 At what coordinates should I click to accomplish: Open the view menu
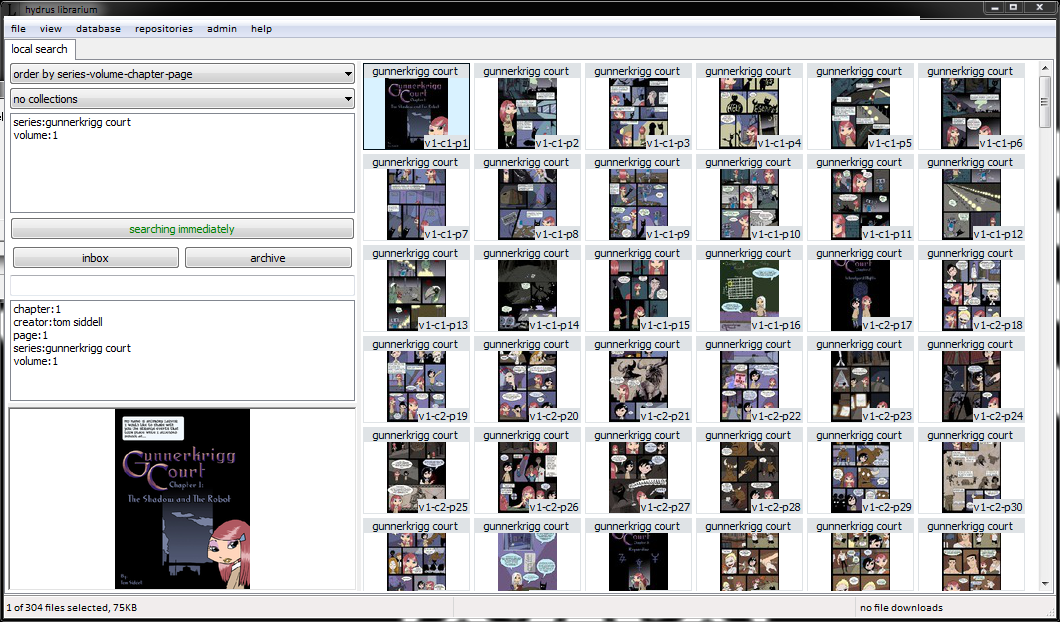coord(51,28)
